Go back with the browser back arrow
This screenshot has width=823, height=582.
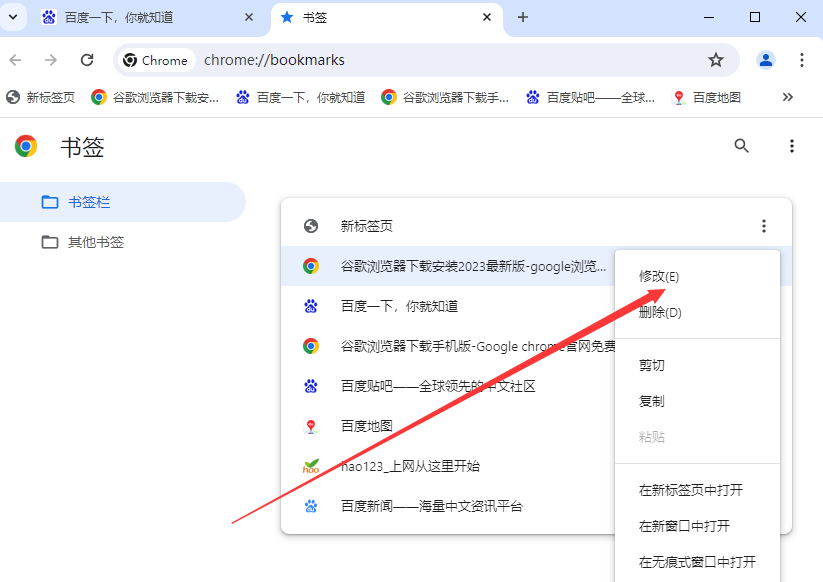21,60
